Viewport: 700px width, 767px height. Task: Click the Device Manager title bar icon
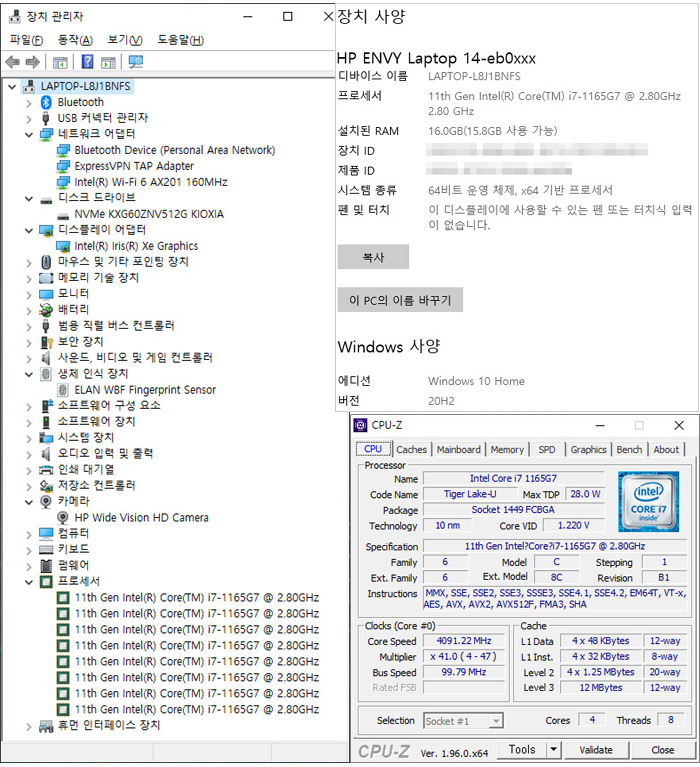coord(15,17)
